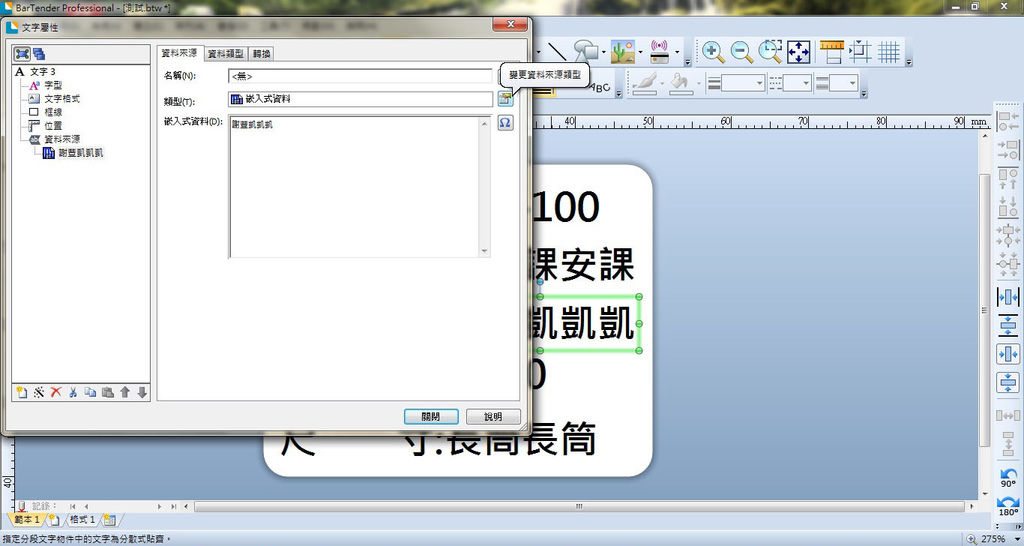
Task: Click the line color brush tool
Action: (645, 83)
